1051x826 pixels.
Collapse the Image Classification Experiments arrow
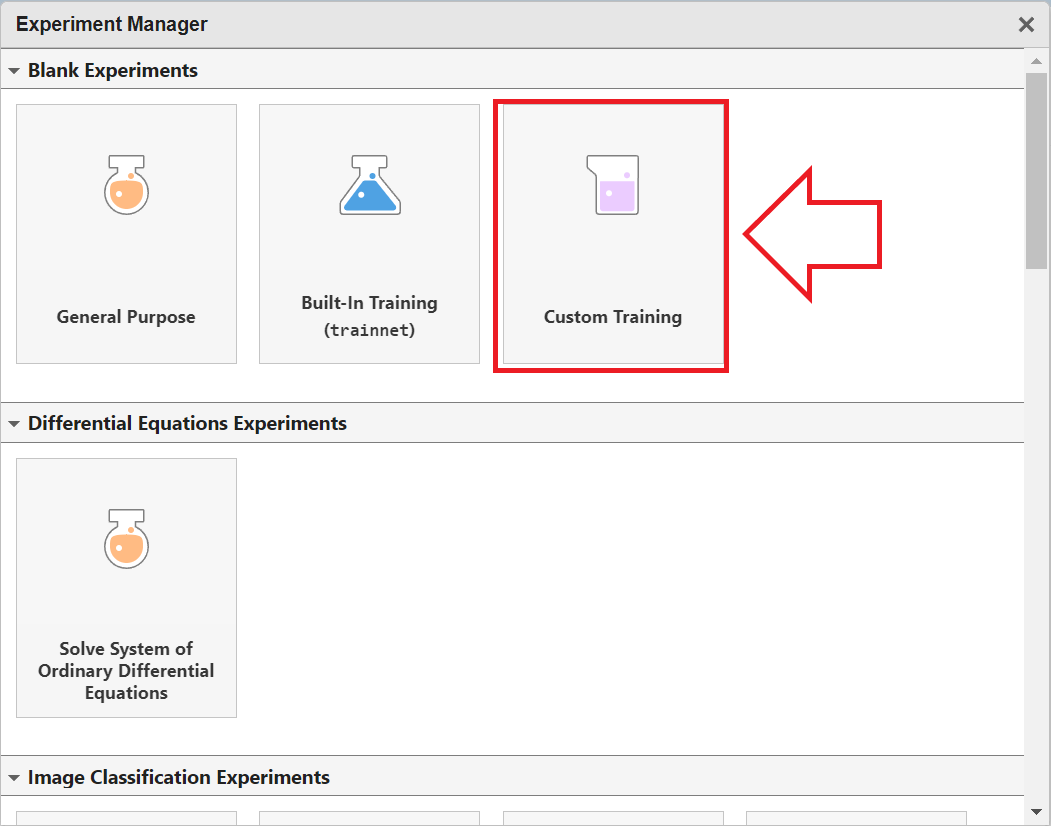point(13,778)
